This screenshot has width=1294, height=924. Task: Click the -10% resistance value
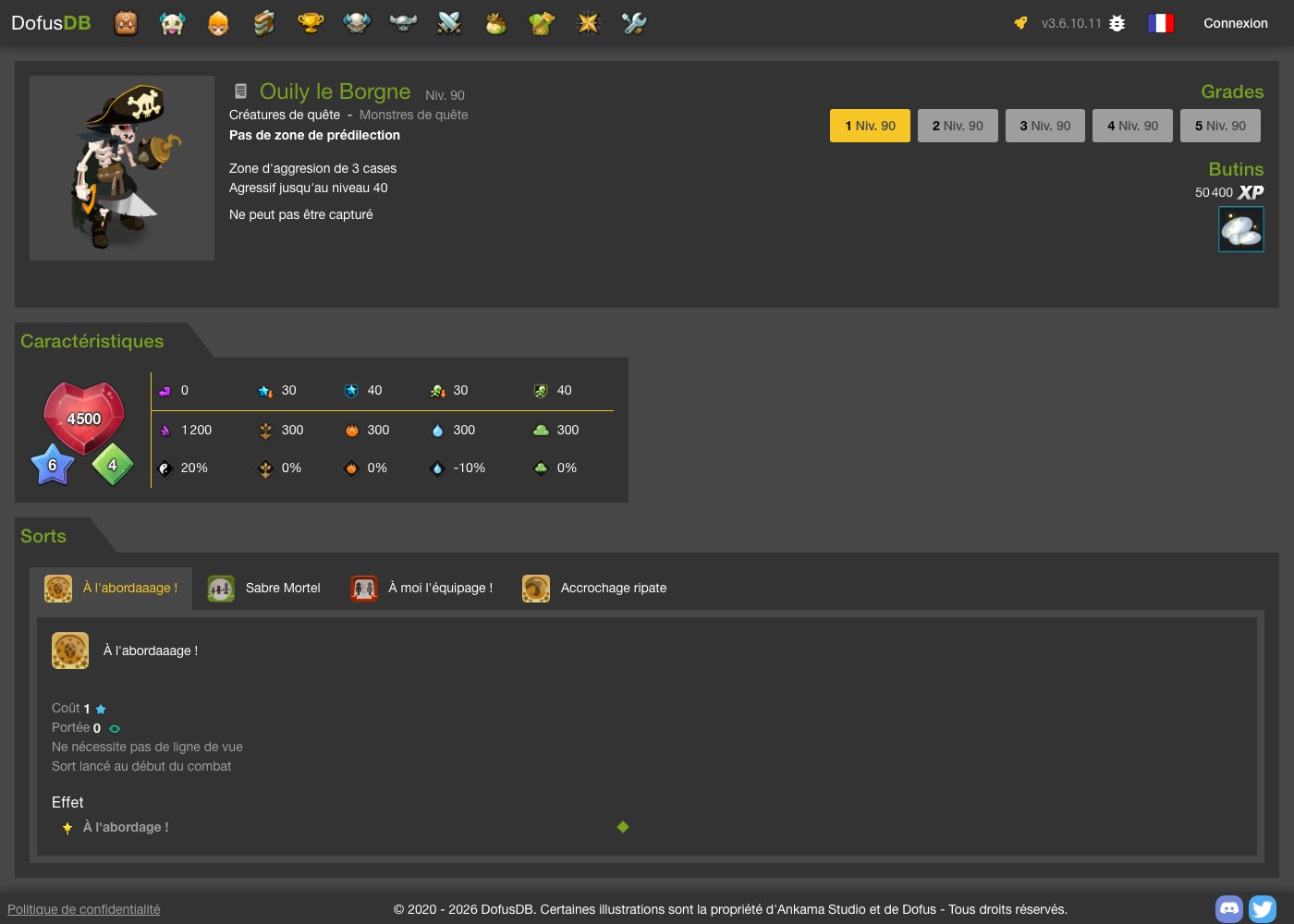[470, 468]
